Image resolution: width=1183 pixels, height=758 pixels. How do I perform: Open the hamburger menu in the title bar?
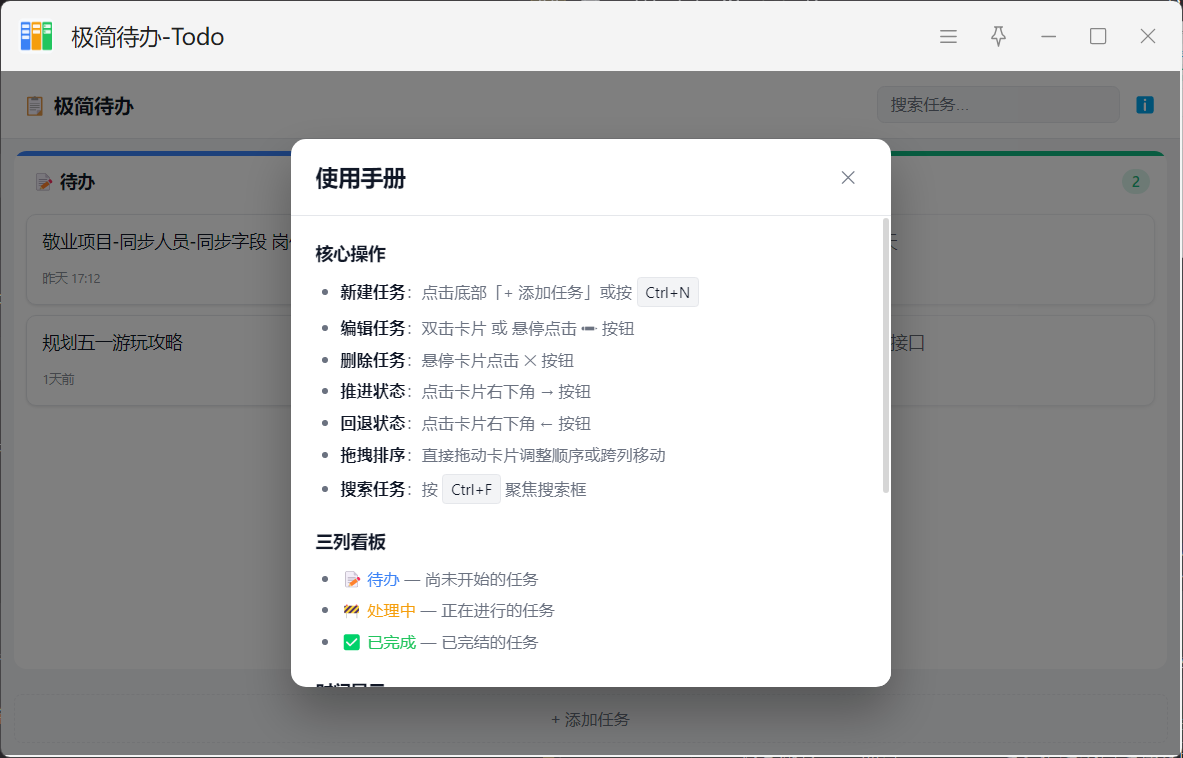[x=948, y=37]
